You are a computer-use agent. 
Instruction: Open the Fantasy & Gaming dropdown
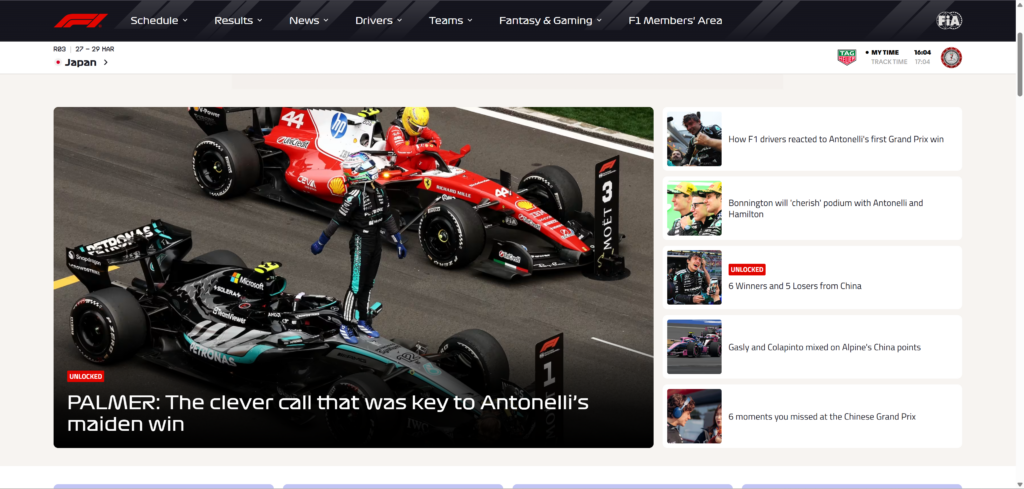coord(550,20)
